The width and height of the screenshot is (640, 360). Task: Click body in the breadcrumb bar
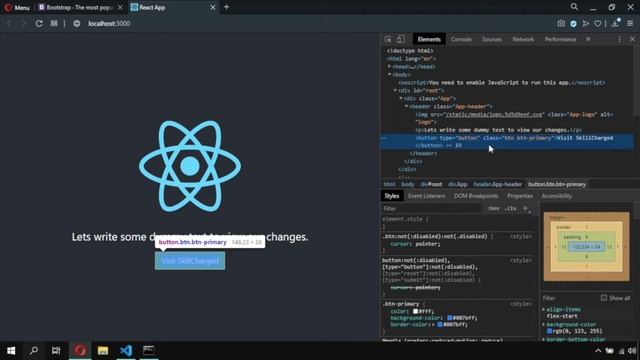pyautogui.click(x=407, y=184)
